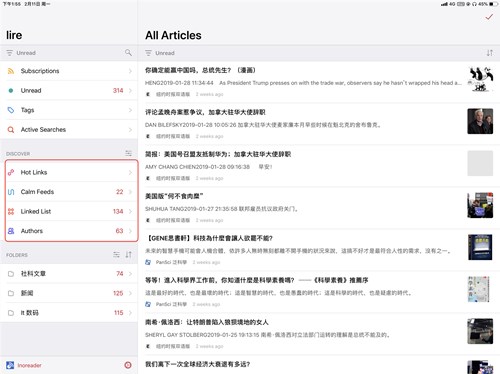500x374 pixels.
Task: Expand Active Searches chevron
Action: click(130, 130)
